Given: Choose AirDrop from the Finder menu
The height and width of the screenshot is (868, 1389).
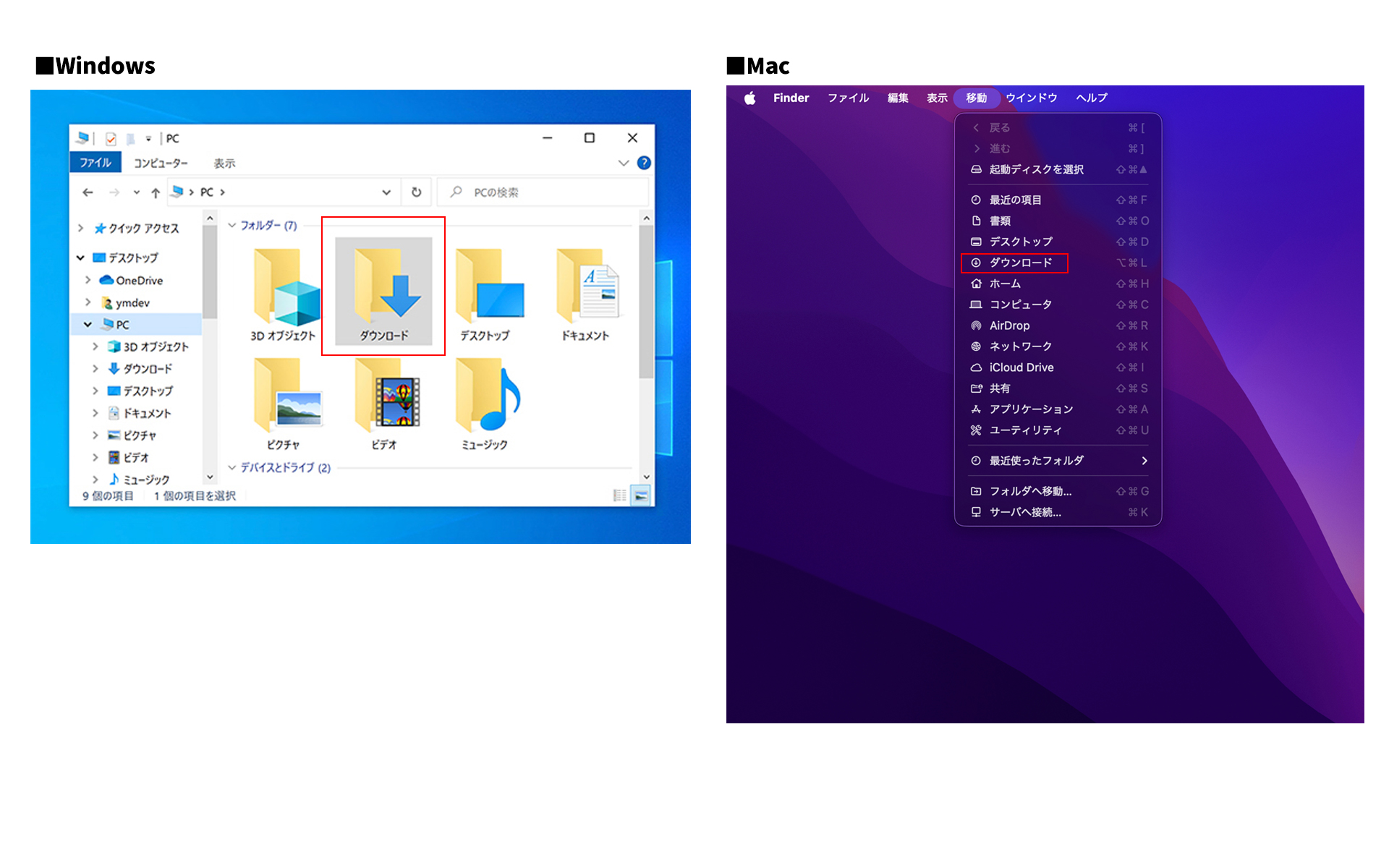Looking at the screenshot, I should point(1009,325).
